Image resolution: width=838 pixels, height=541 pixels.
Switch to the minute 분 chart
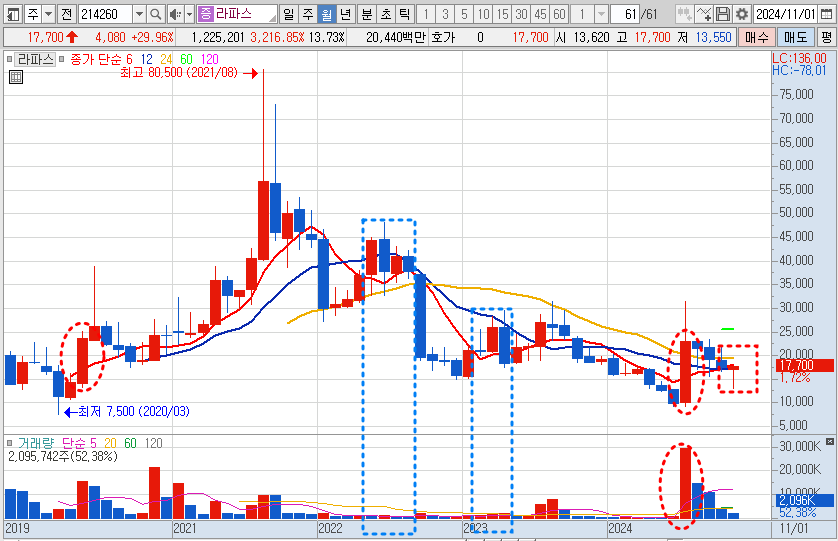[367, 14]
